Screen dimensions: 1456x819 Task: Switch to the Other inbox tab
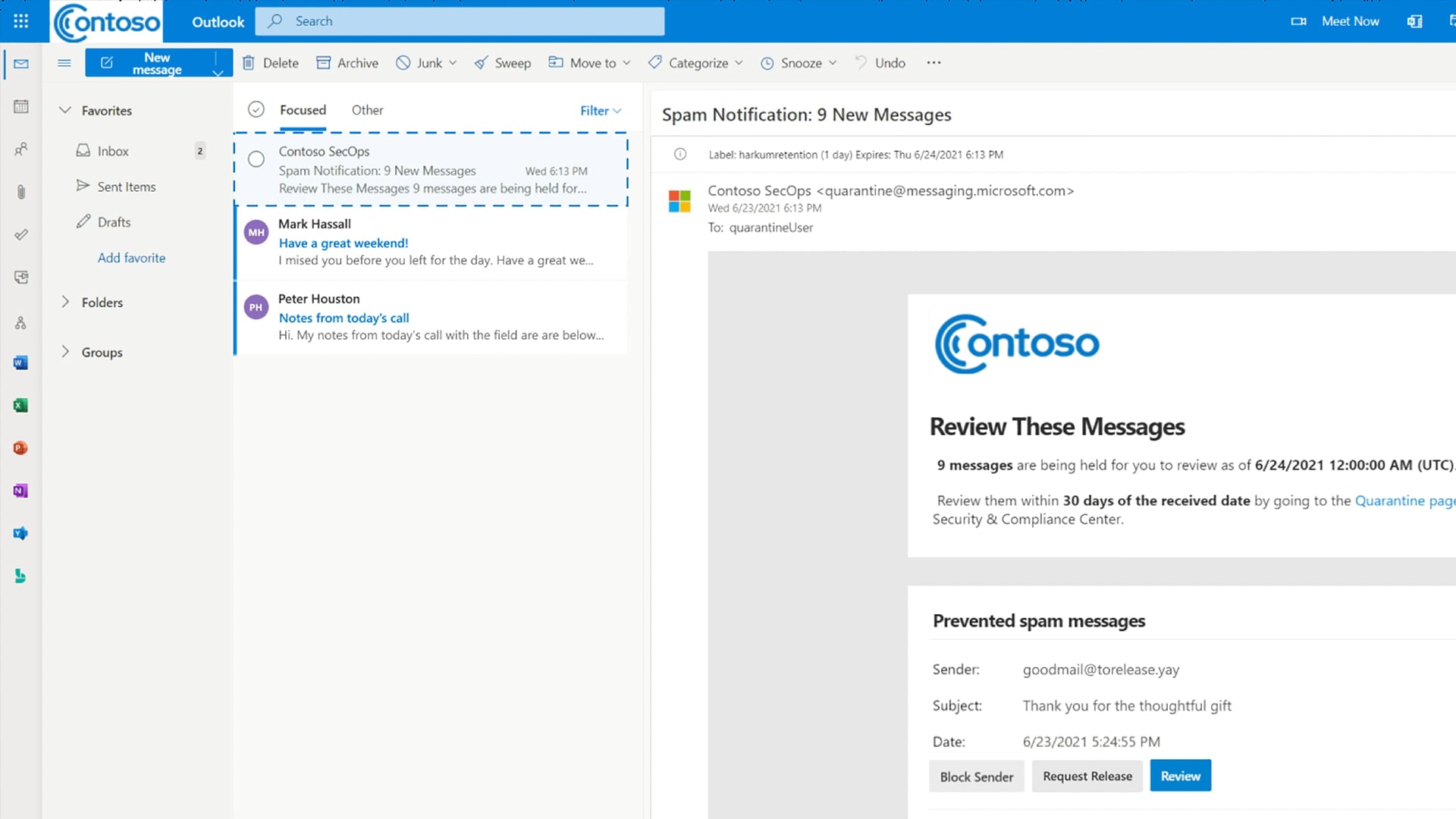coord(367,110)
